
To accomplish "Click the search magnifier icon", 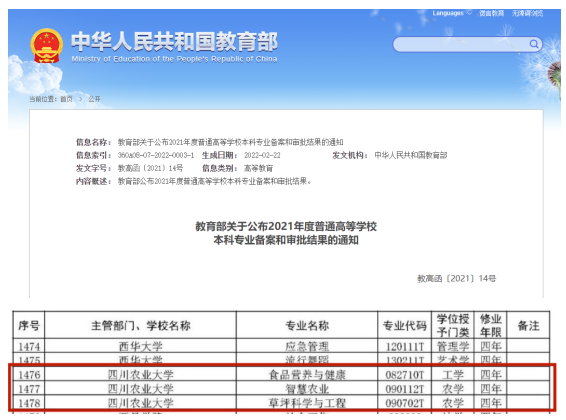I will [534, 44].
